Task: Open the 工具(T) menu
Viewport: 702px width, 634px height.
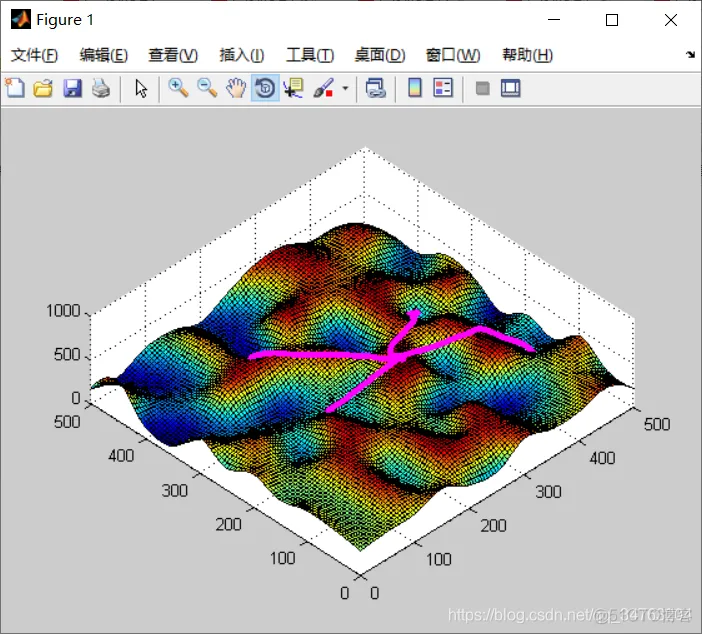Action: (310, 55)
